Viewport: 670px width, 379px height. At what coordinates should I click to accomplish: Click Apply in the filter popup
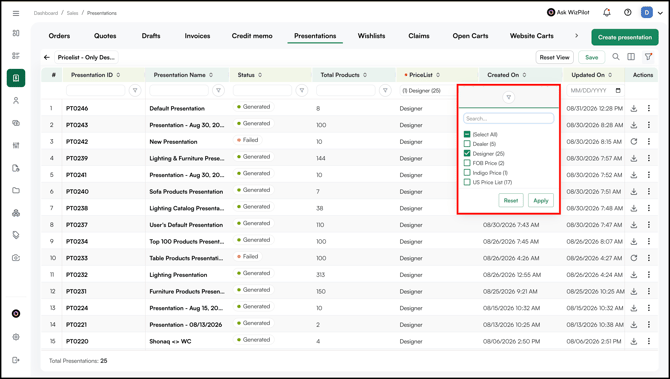click(541, 200)
